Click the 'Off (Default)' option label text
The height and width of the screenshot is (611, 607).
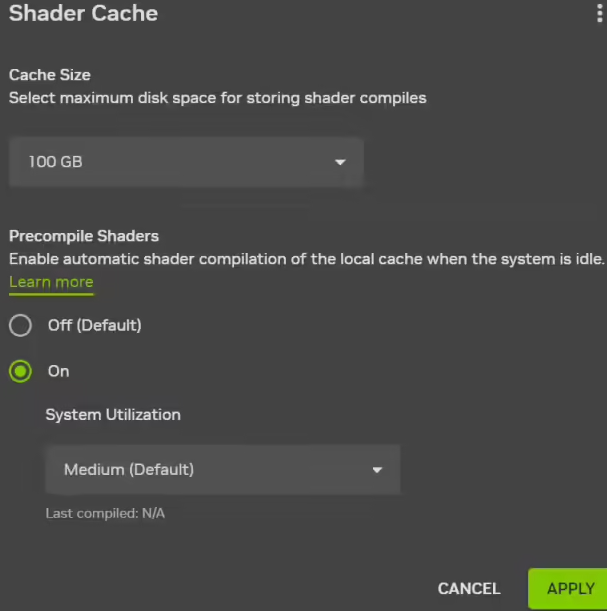94,325
